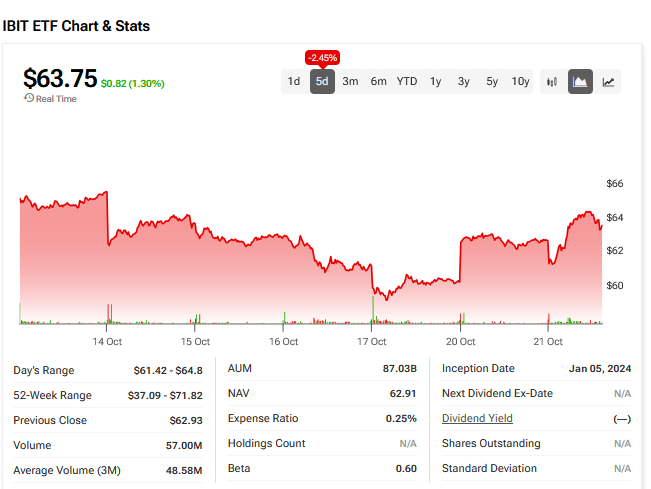Show the 3m time range
This screenshot has width=651, height=489.
click(350, 82)
